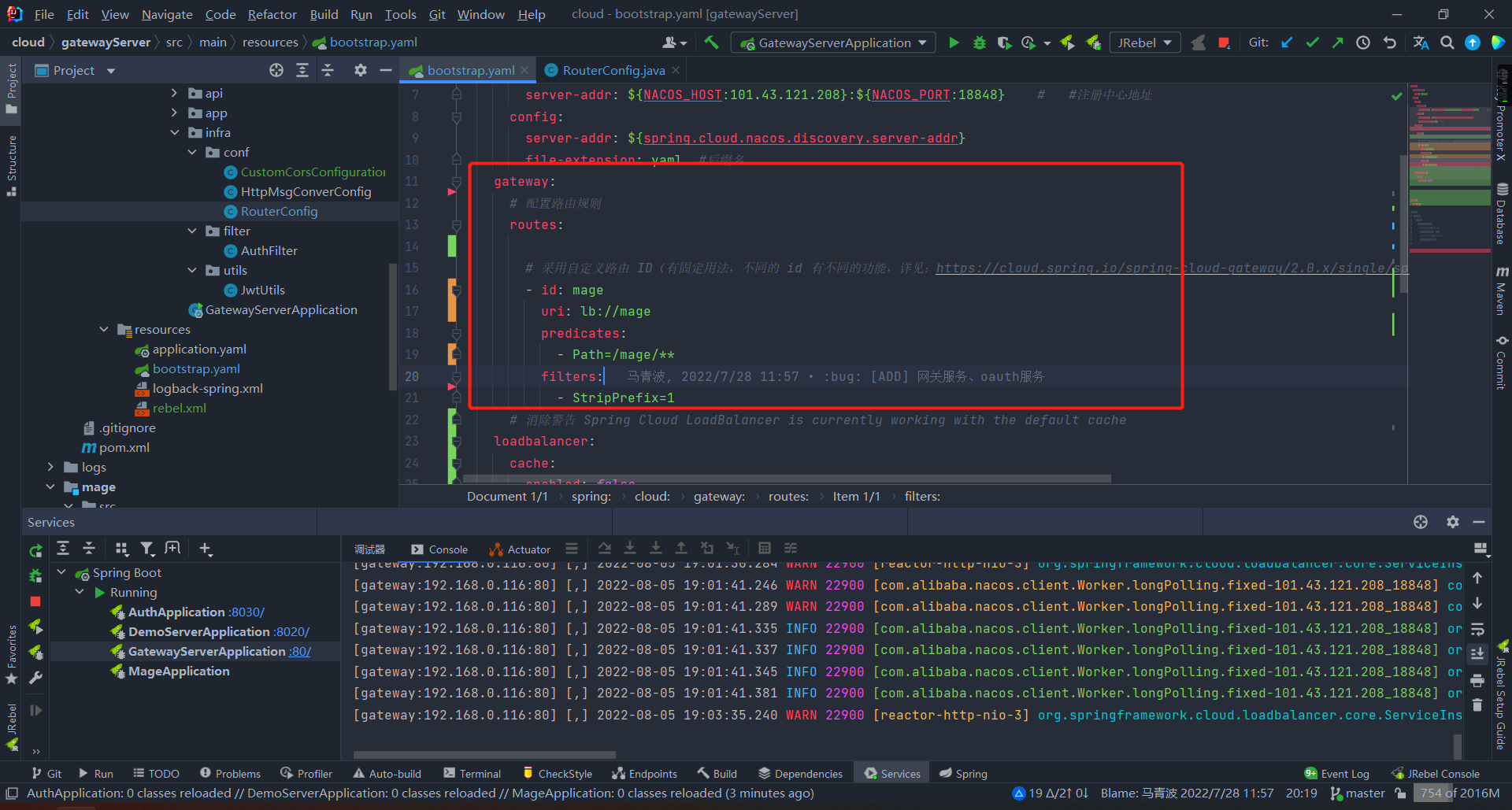Click the Build hammer icon
The width and height of the screenshot is (1512, 810).
point(711,43)
